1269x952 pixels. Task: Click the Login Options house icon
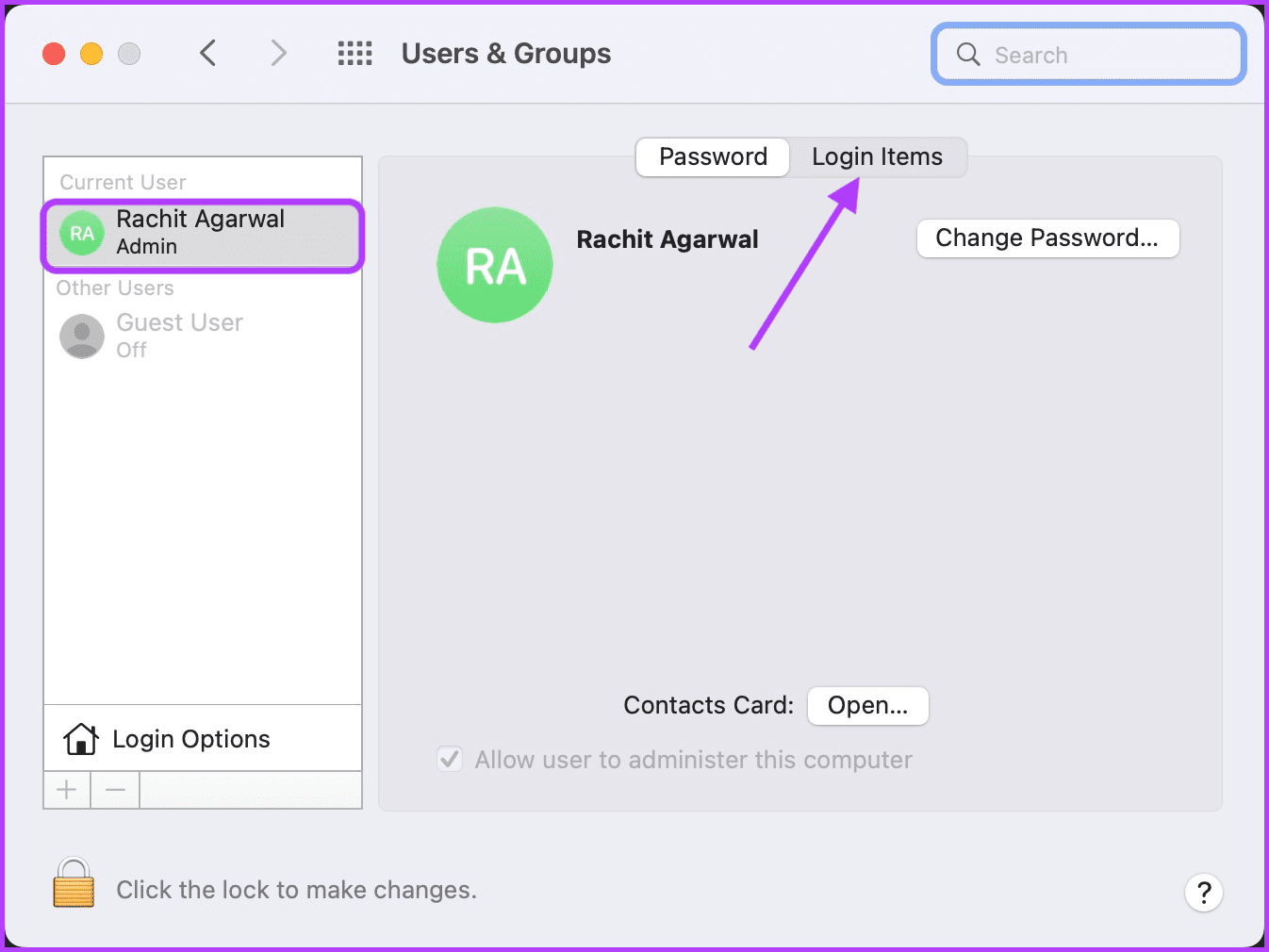[x=81, y=739]
